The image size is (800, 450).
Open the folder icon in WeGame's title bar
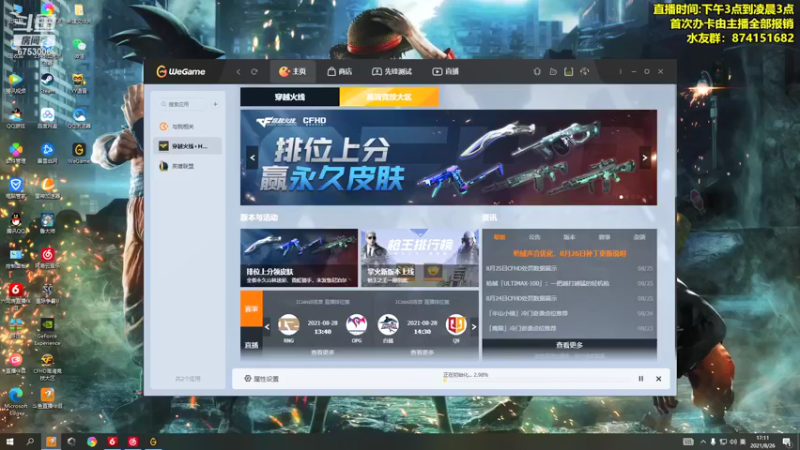click(553, 72)
